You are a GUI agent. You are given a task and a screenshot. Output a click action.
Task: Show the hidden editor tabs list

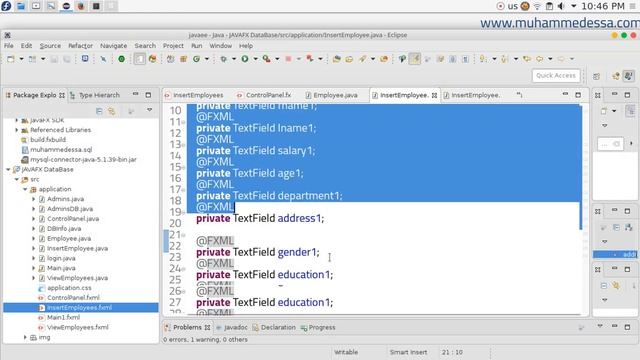click(x=519, y=95)
